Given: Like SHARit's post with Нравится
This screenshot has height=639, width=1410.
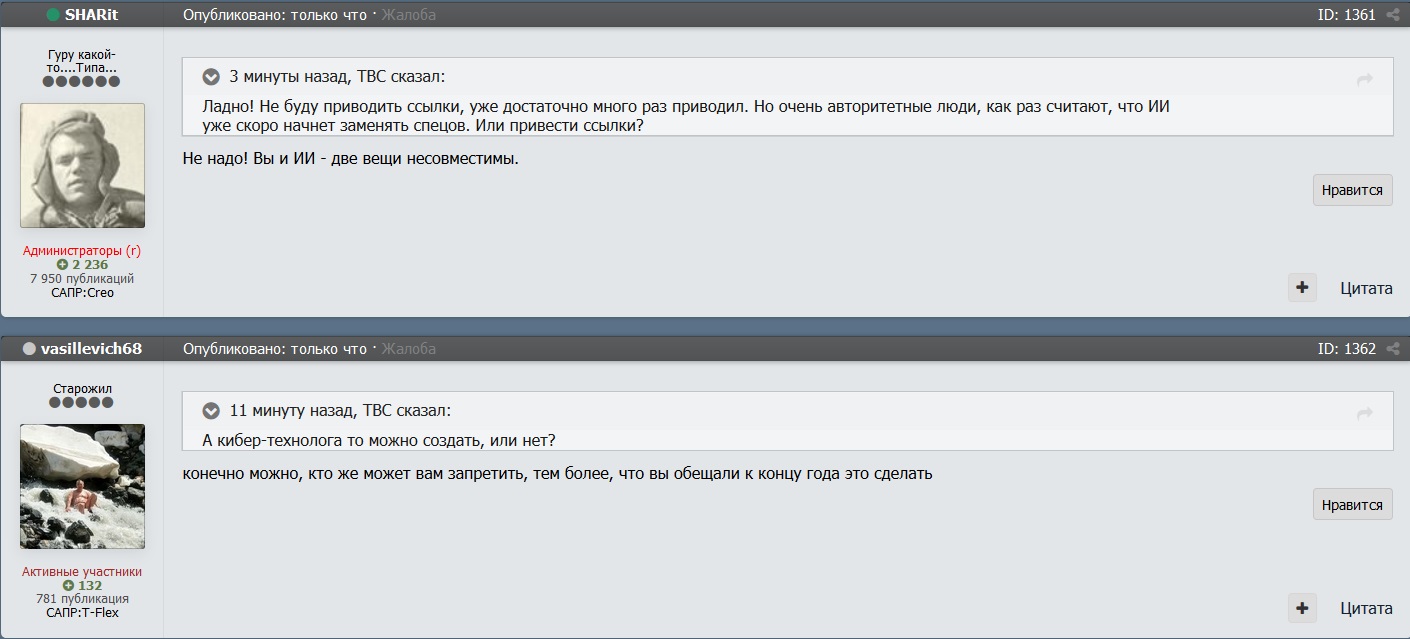Looking at the screenshot, I should click(1352, 190).
